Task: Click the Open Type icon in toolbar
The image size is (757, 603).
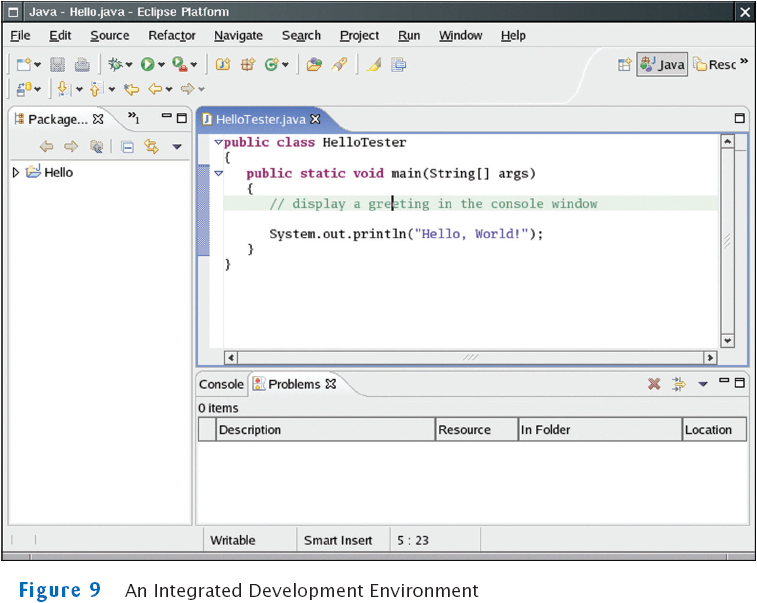Action: (x=313, y=65)
